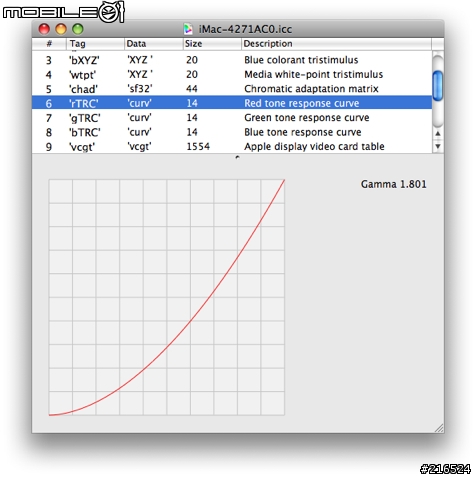Click size value 1554 in vcgt row
This screenshot has width=476, height=477.
[x=198, y=147]
